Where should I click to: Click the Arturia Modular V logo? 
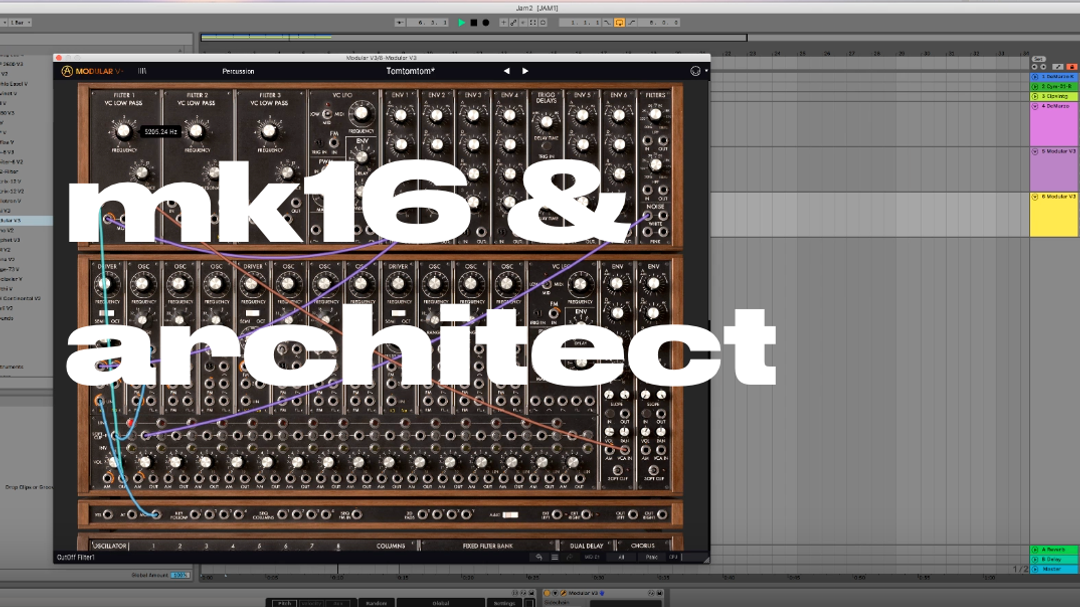tap(92, 71)
